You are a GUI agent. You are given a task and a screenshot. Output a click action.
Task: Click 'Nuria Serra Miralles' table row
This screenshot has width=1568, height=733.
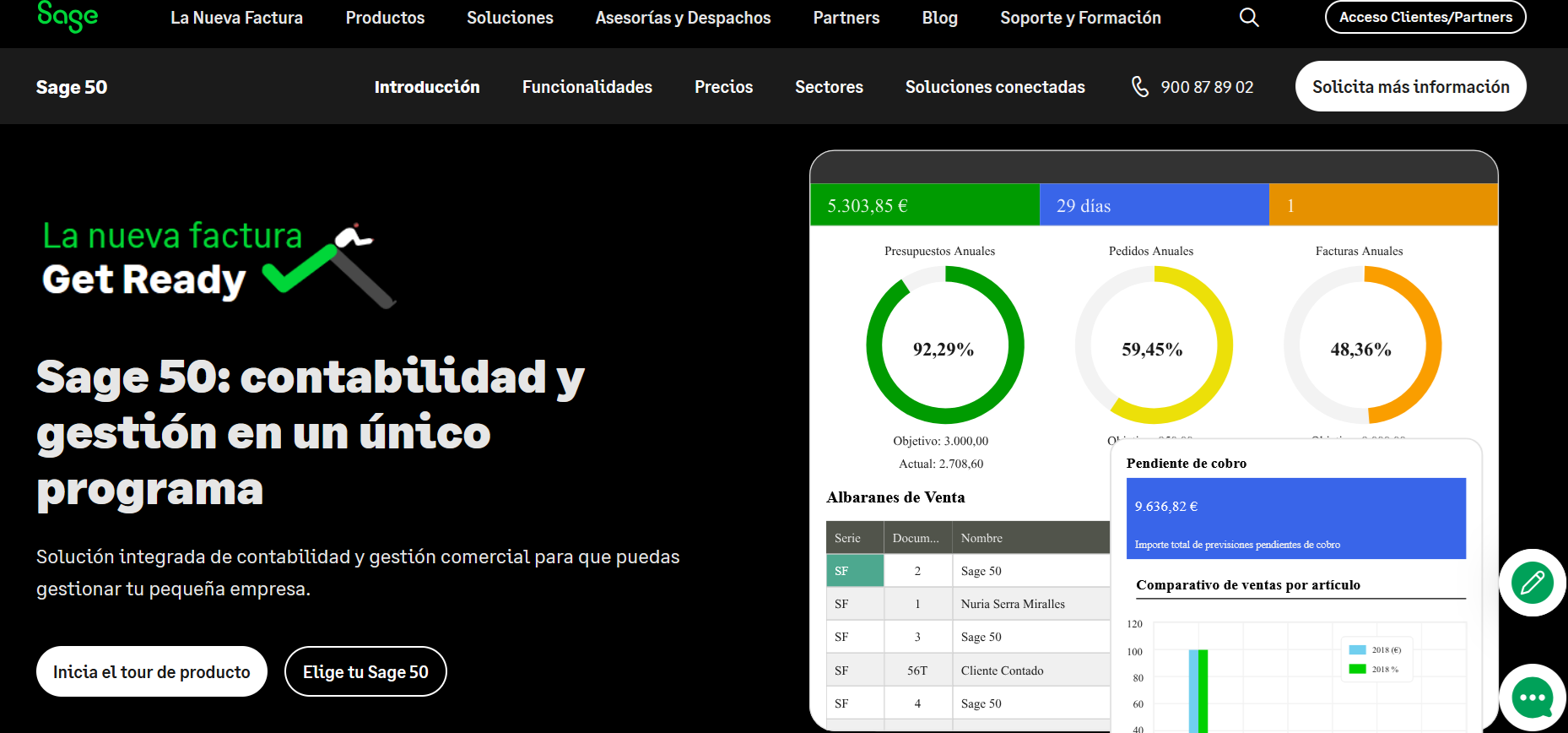point(968,604)
